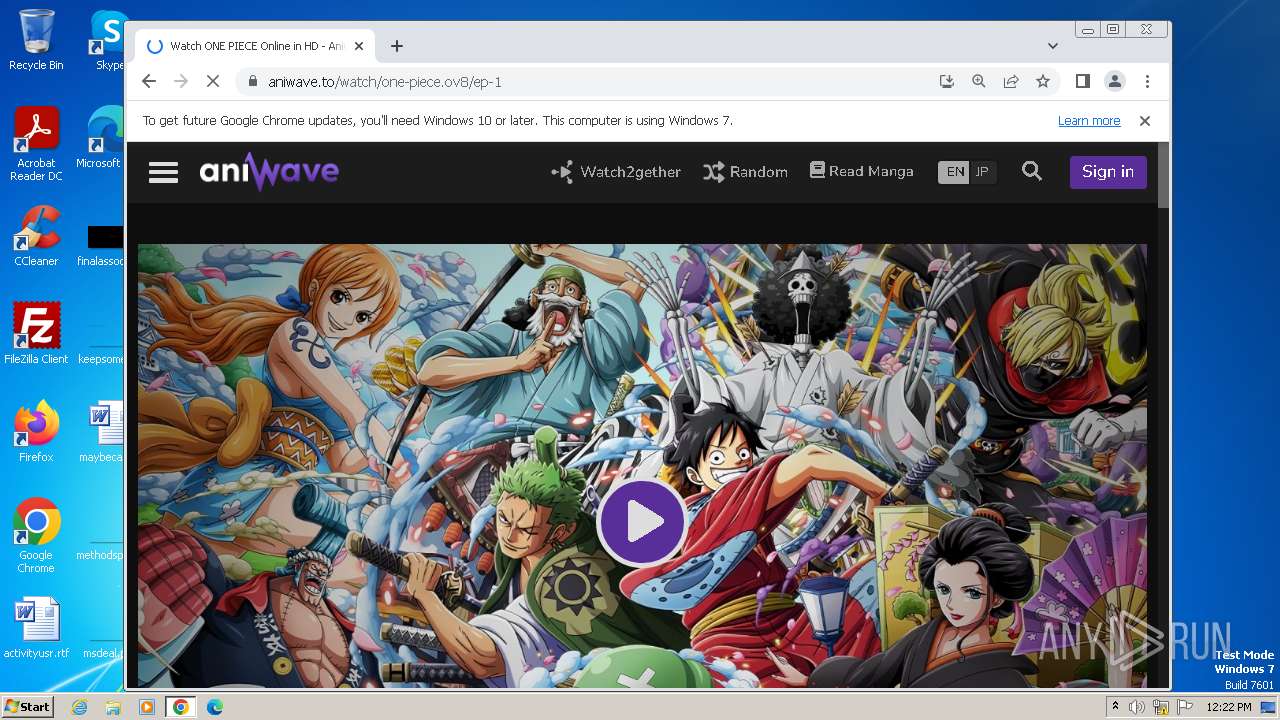Select the Chrome taskbar button
The width and height of the screenshot is (1280, 720).
tap(181, 707)
